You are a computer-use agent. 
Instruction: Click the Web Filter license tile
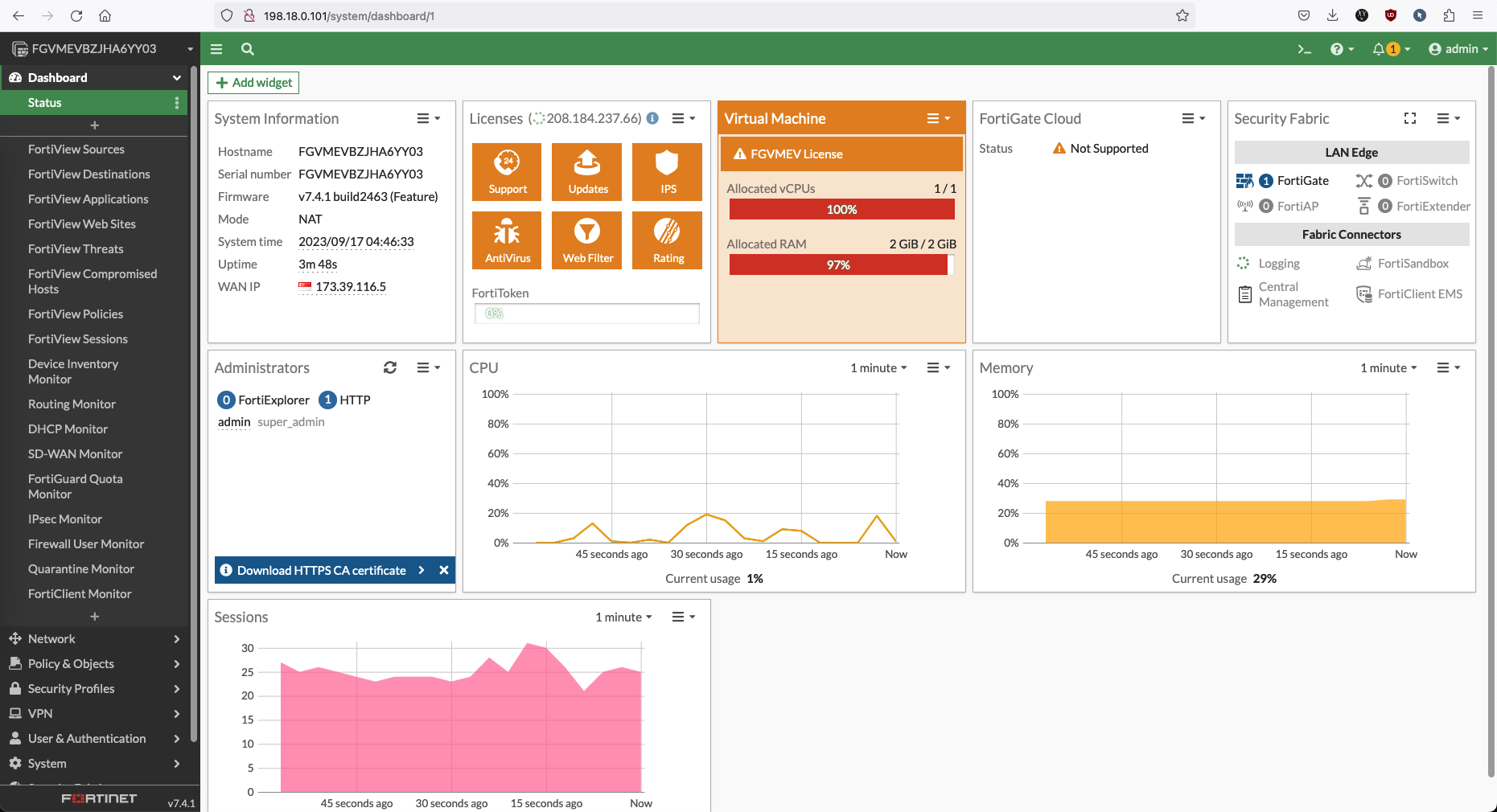[x=587, y=240]
